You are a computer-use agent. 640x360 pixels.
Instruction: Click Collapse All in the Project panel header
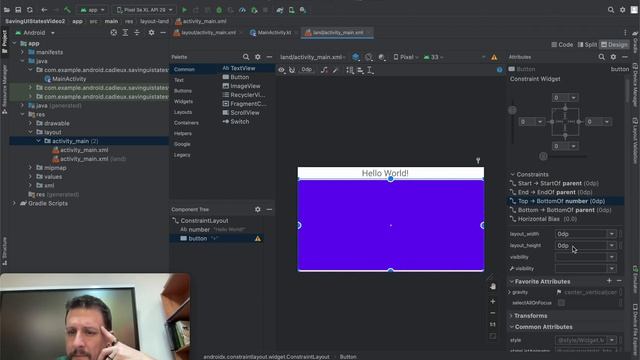click(137, 33)
